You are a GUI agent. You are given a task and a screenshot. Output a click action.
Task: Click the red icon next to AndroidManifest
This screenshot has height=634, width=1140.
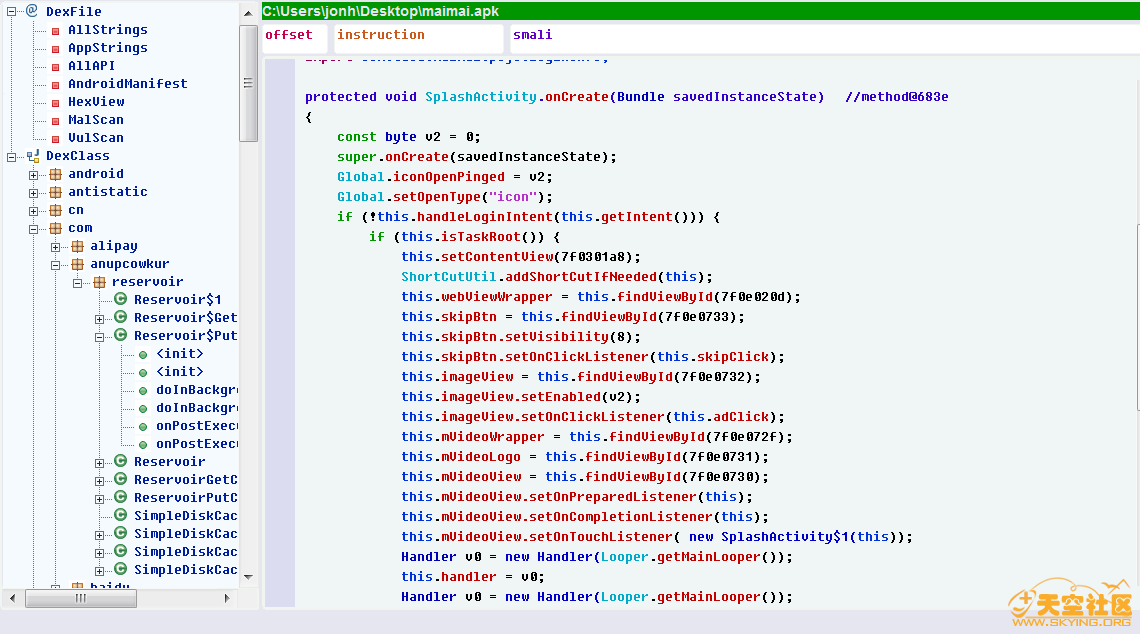[x=55, y=84]
